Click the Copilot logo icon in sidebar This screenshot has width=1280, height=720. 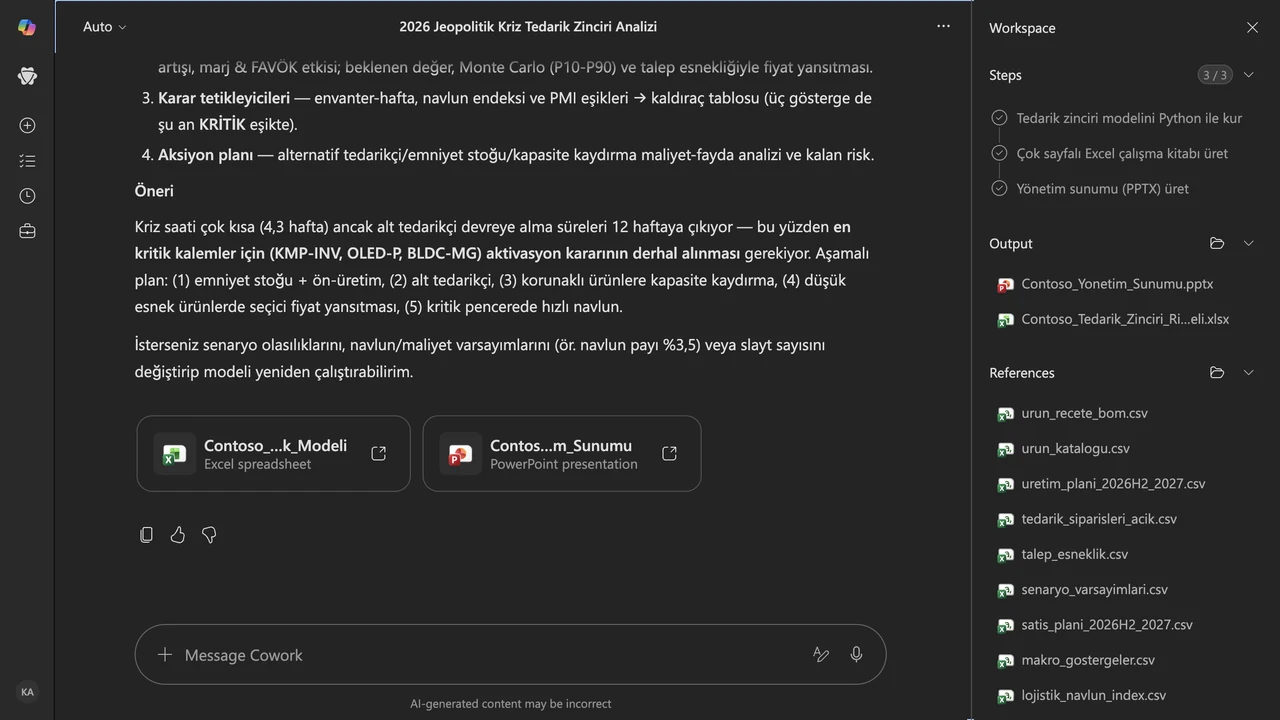pyautogui.click(x=27, y=27)
